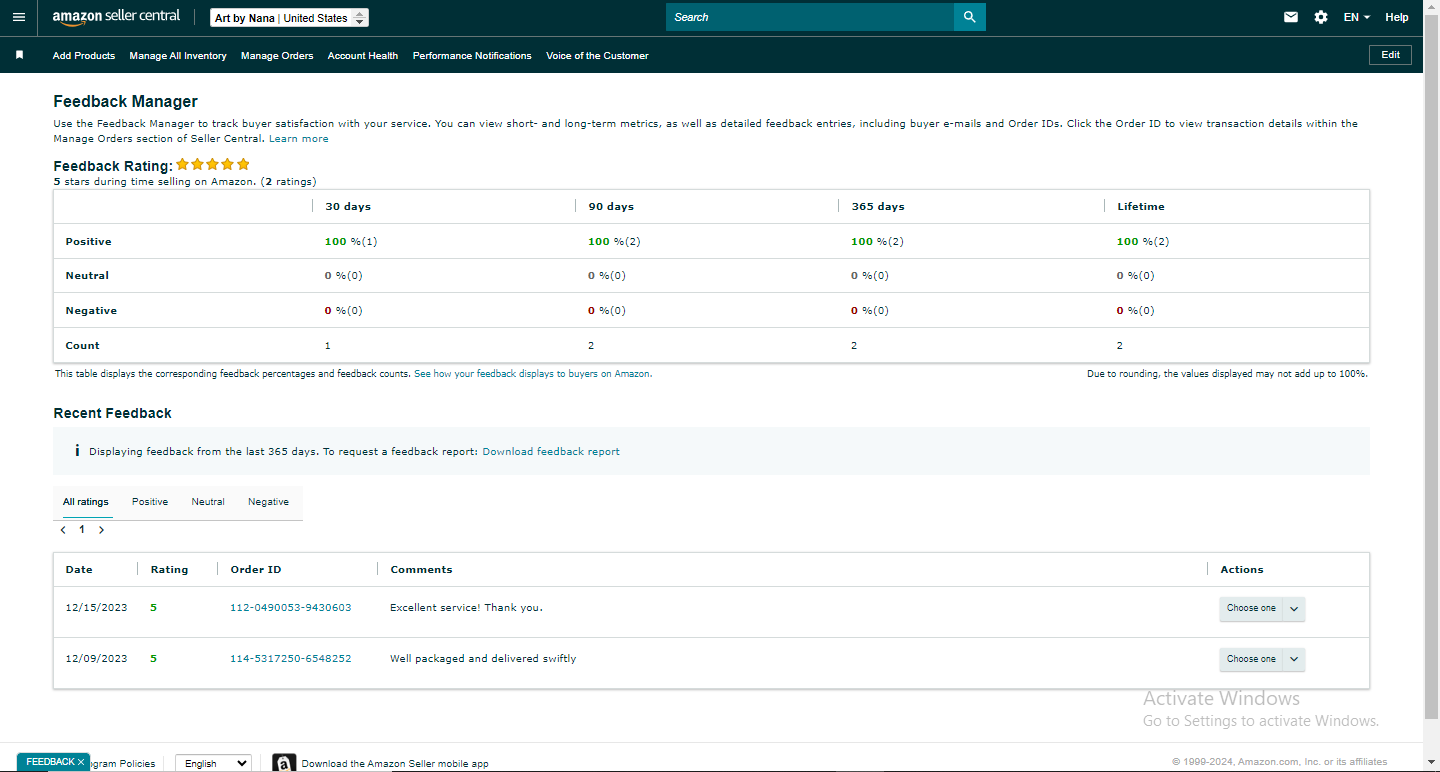
Task: Open order 112-0490053-9430603
Action: pyautogui.click(x=291, y=608)
